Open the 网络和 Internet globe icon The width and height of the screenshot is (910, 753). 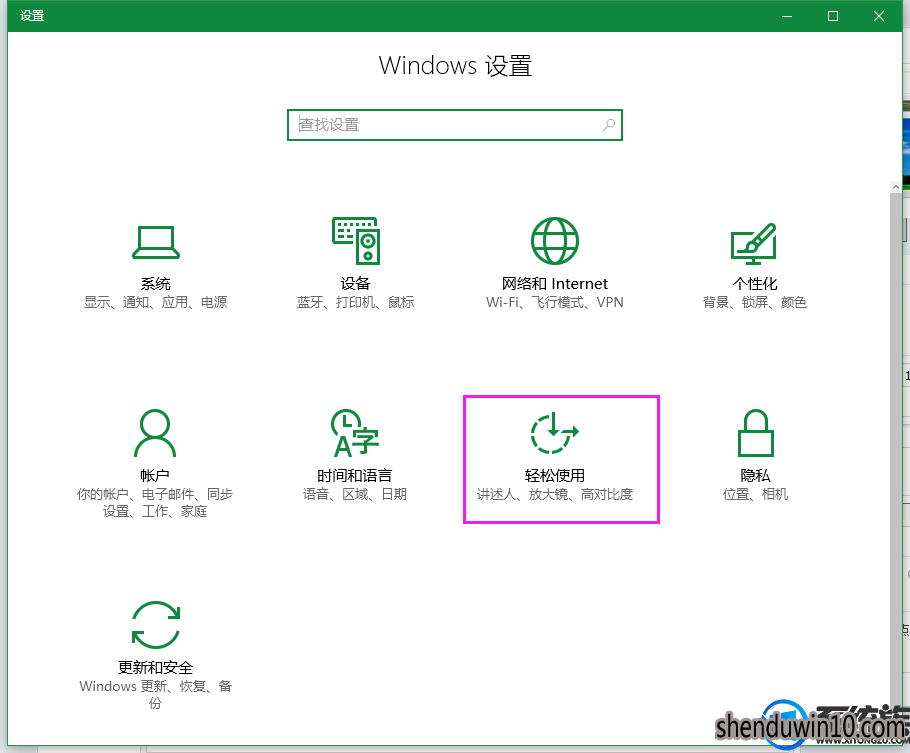(555, 241)
